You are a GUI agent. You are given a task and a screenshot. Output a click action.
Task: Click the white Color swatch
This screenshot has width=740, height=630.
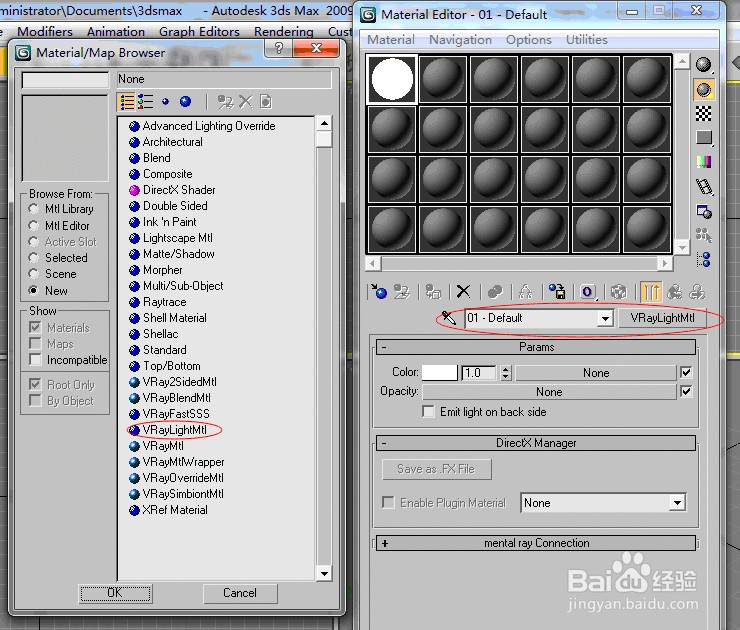coord(439,372)
